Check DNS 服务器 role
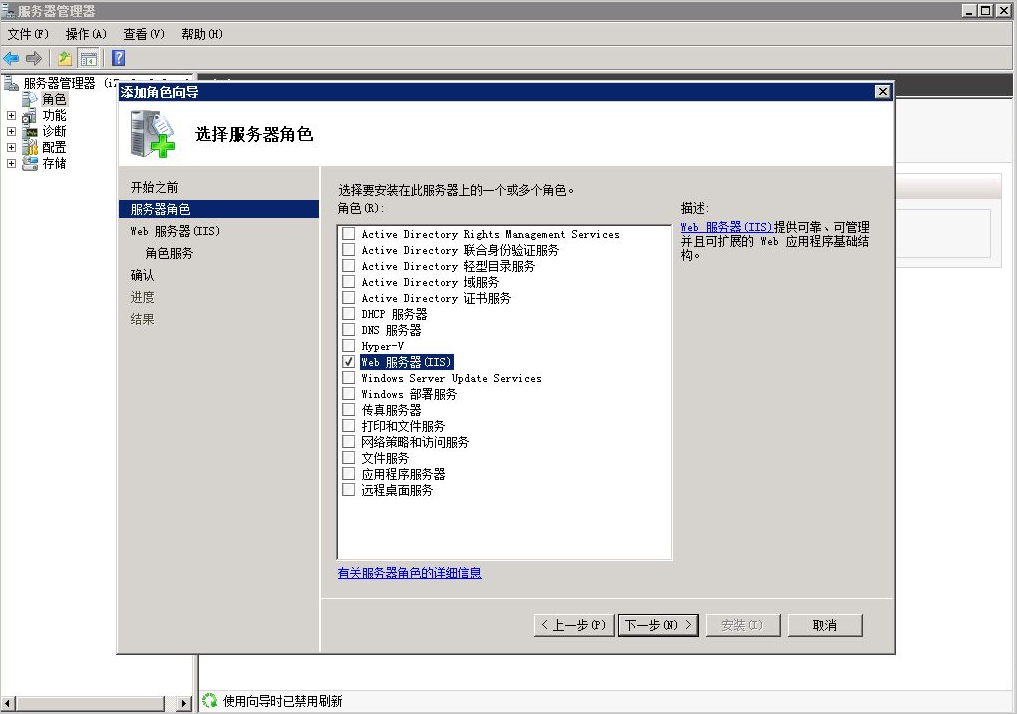The height and width of the screenshot is (714, 1017). coord(349,329)
